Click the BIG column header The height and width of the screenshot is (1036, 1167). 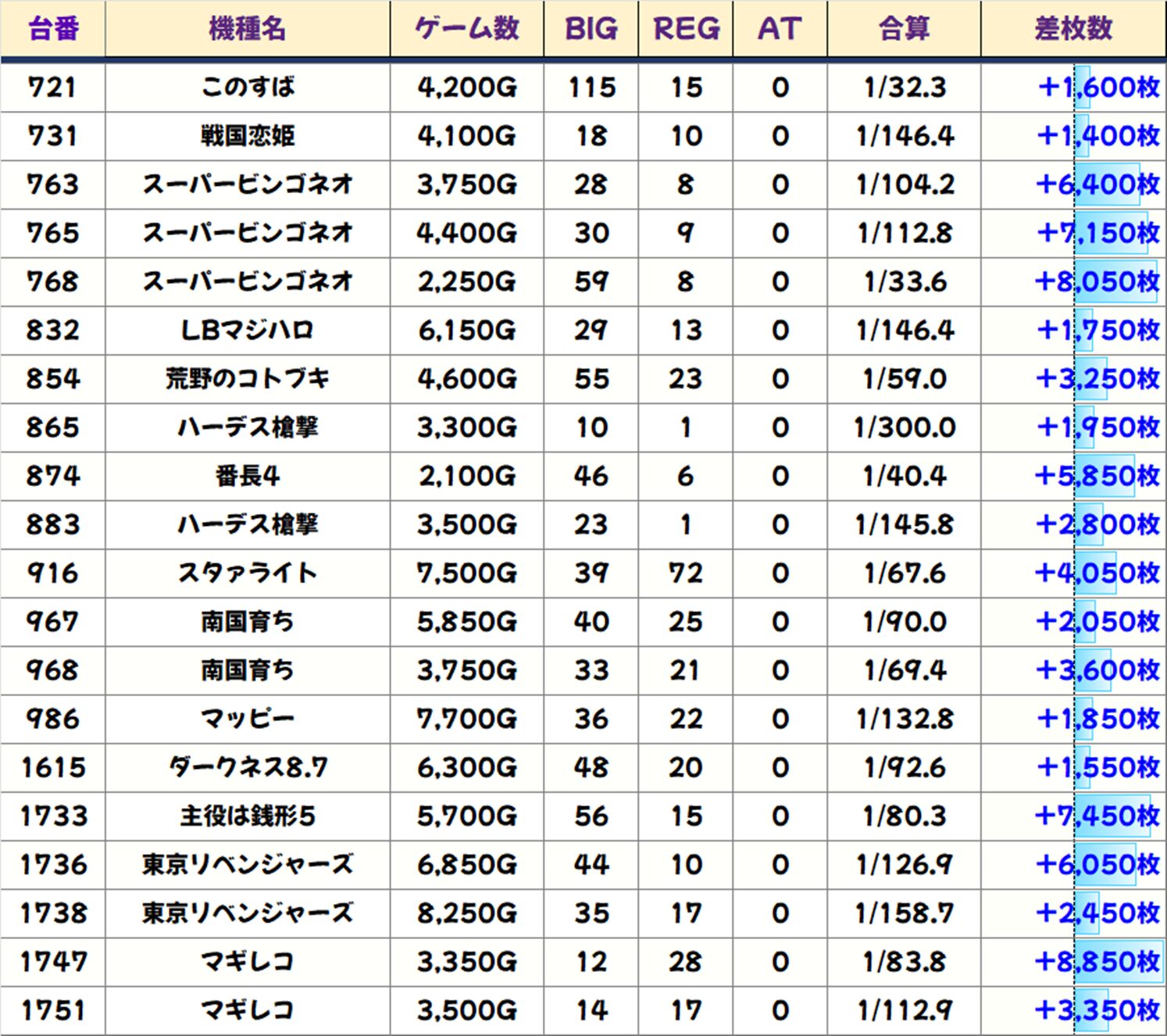(591, 29)
